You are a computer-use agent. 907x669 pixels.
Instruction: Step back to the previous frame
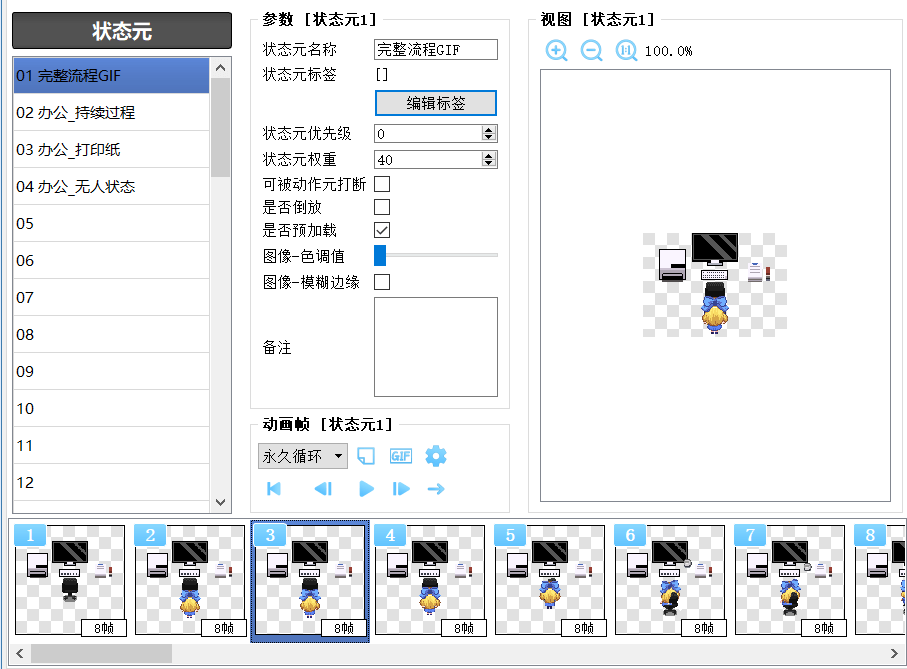[322, 489]
